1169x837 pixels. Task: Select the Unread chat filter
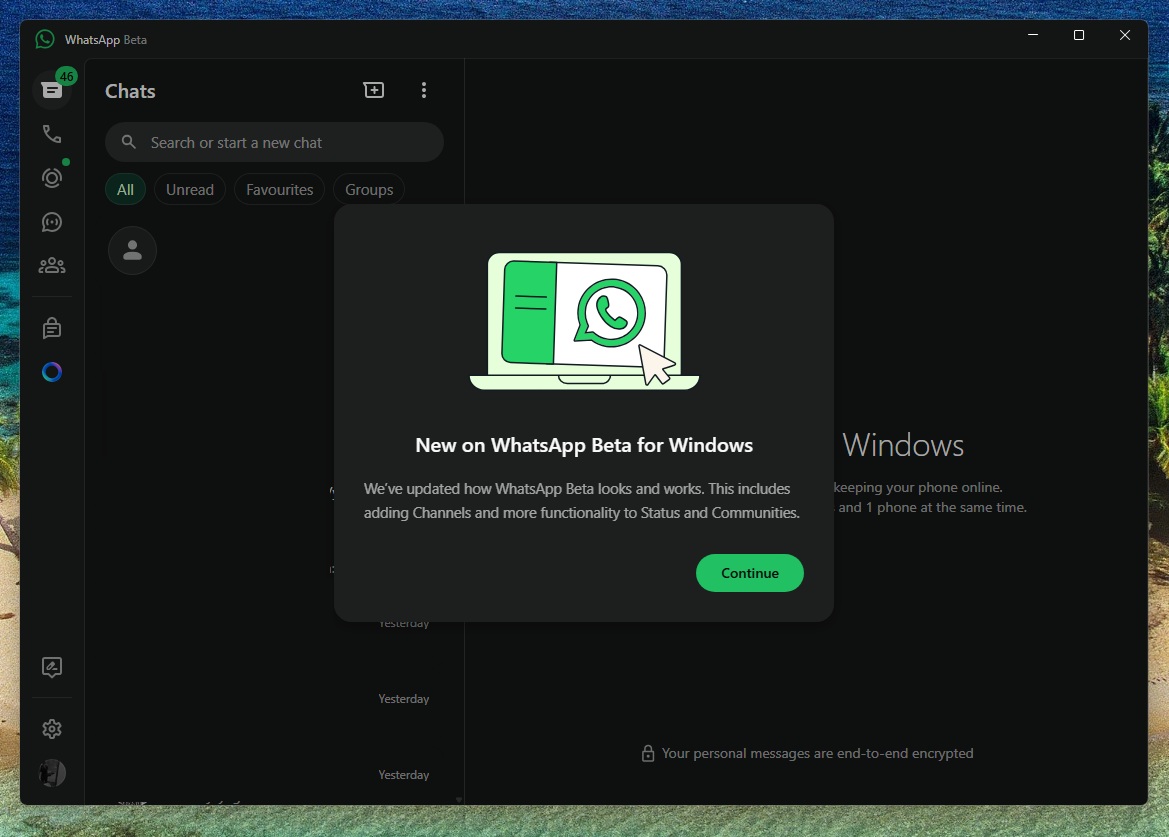189,189
